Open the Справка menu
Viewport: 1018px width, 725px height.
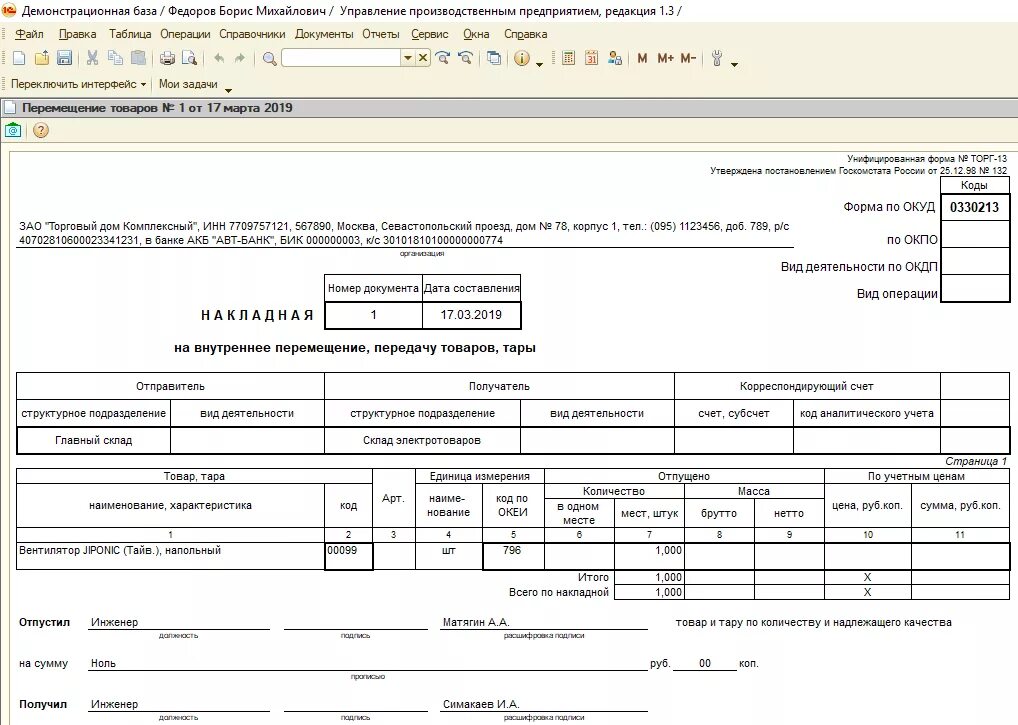[525, 34]
